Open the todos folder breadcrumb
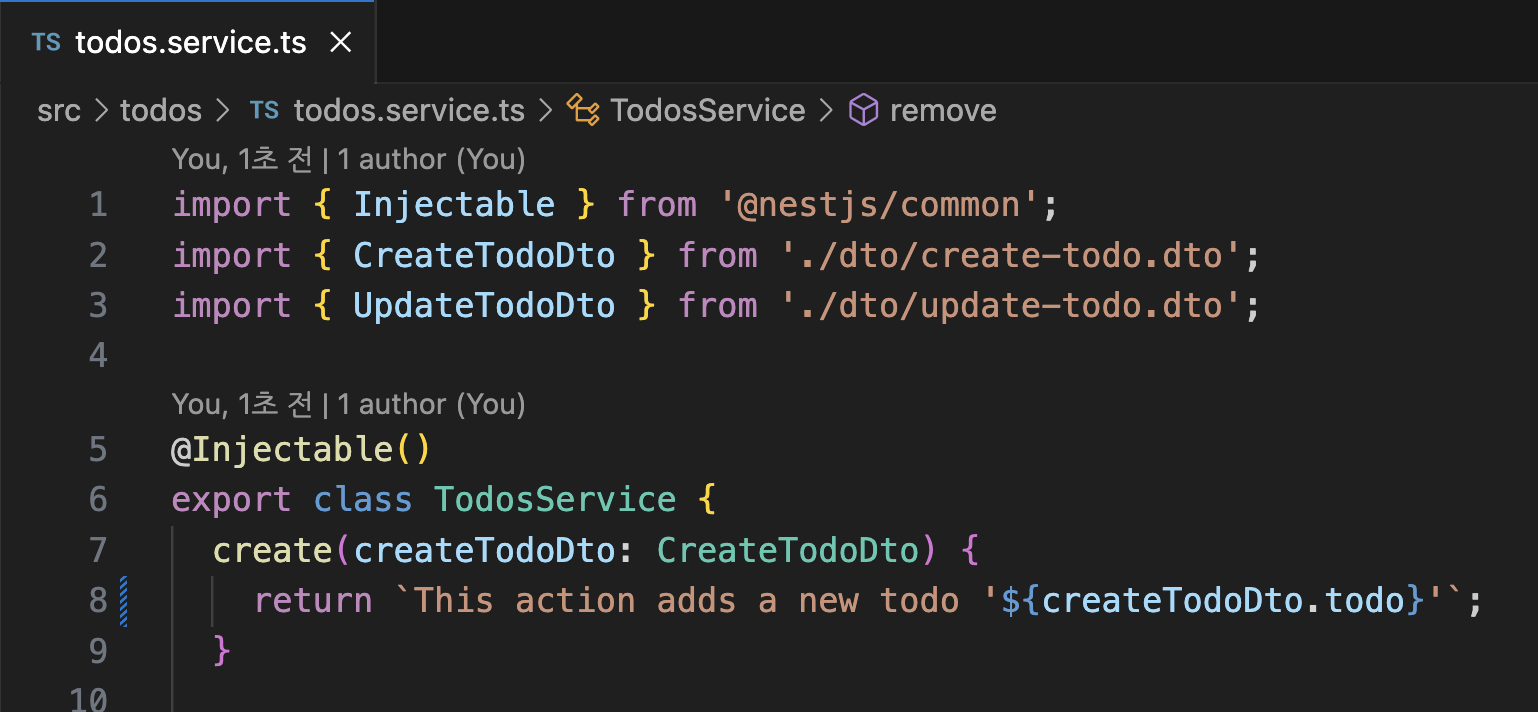Viewport: 1538px width, 712px height. (161, 110)
